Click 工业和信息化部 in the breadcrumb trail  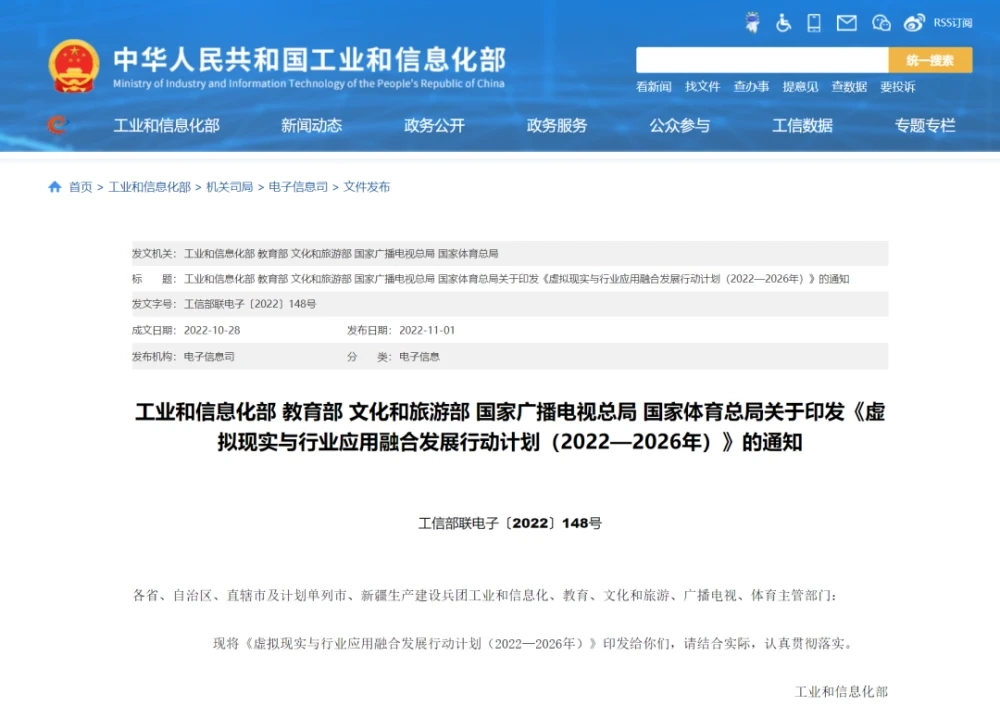point(150,187)
